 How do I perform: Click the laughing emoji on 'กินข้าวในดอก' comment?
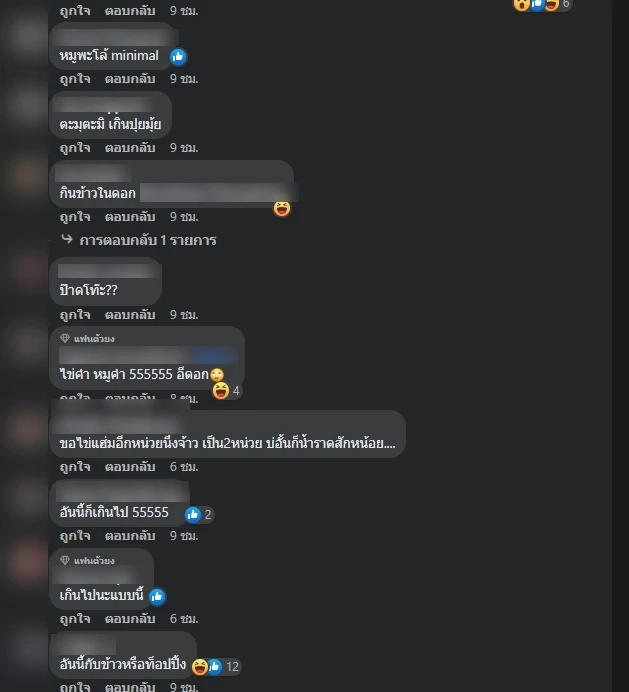click(x=282, y=208)
